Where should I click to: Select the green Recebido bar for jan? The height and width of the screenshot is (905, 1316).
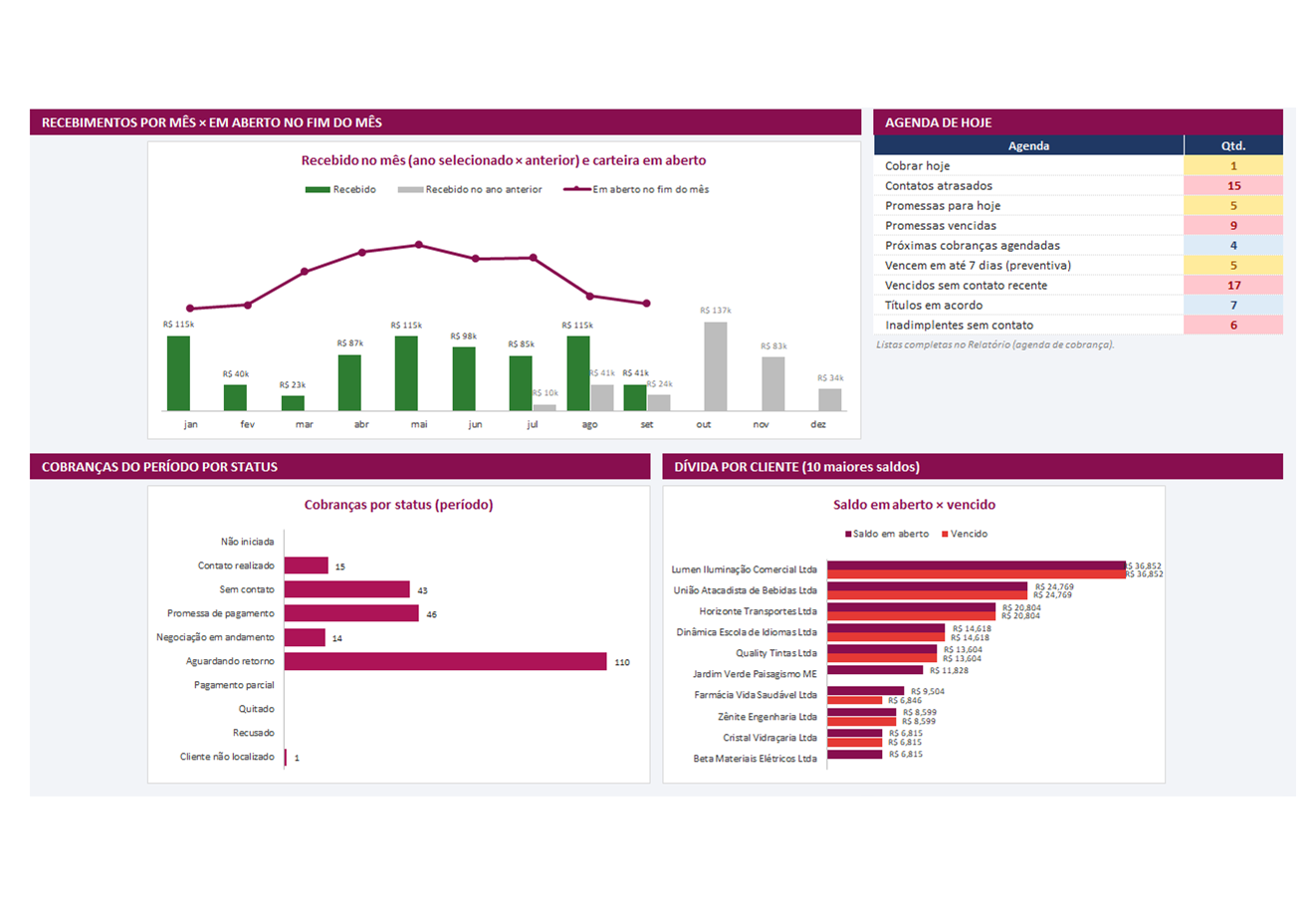(178, 373)
